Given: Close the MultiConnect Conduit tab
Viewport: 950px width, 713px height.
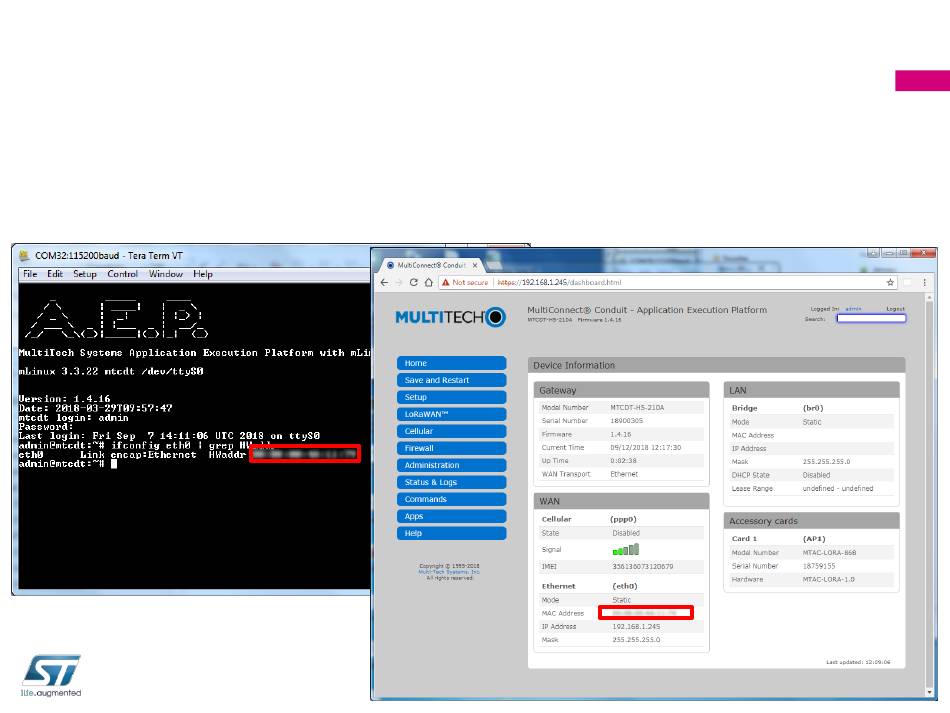Looking at the screenshot, I should (475, 265).
